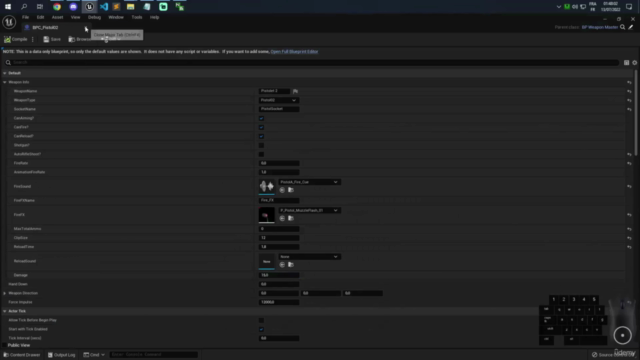Screen dimensions: 640x360
Task: Open the WeaponType dropdown
Action: point(278,100)
